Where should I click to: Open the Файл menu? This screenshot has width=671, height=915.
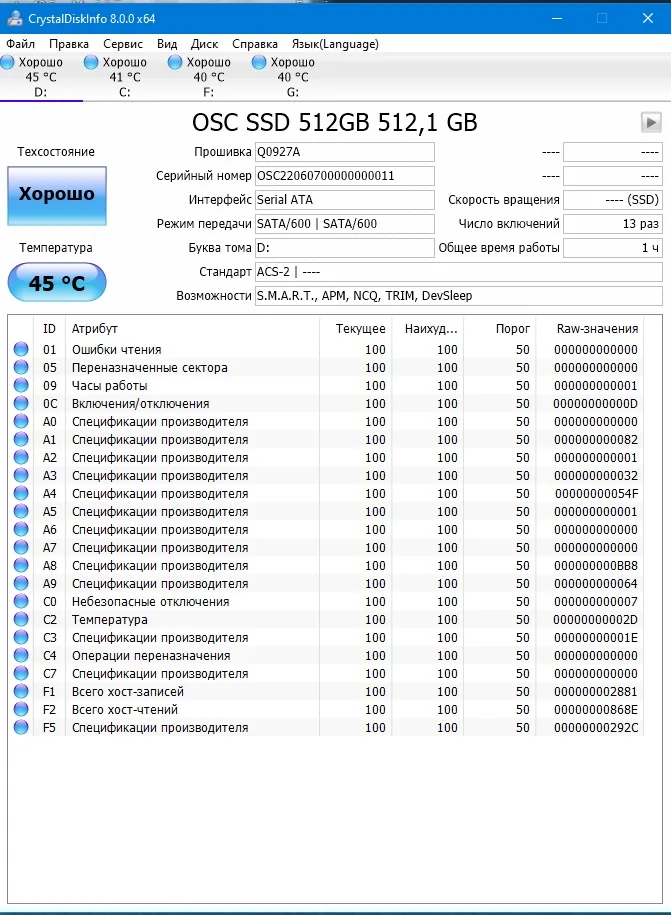coord(20,44)
